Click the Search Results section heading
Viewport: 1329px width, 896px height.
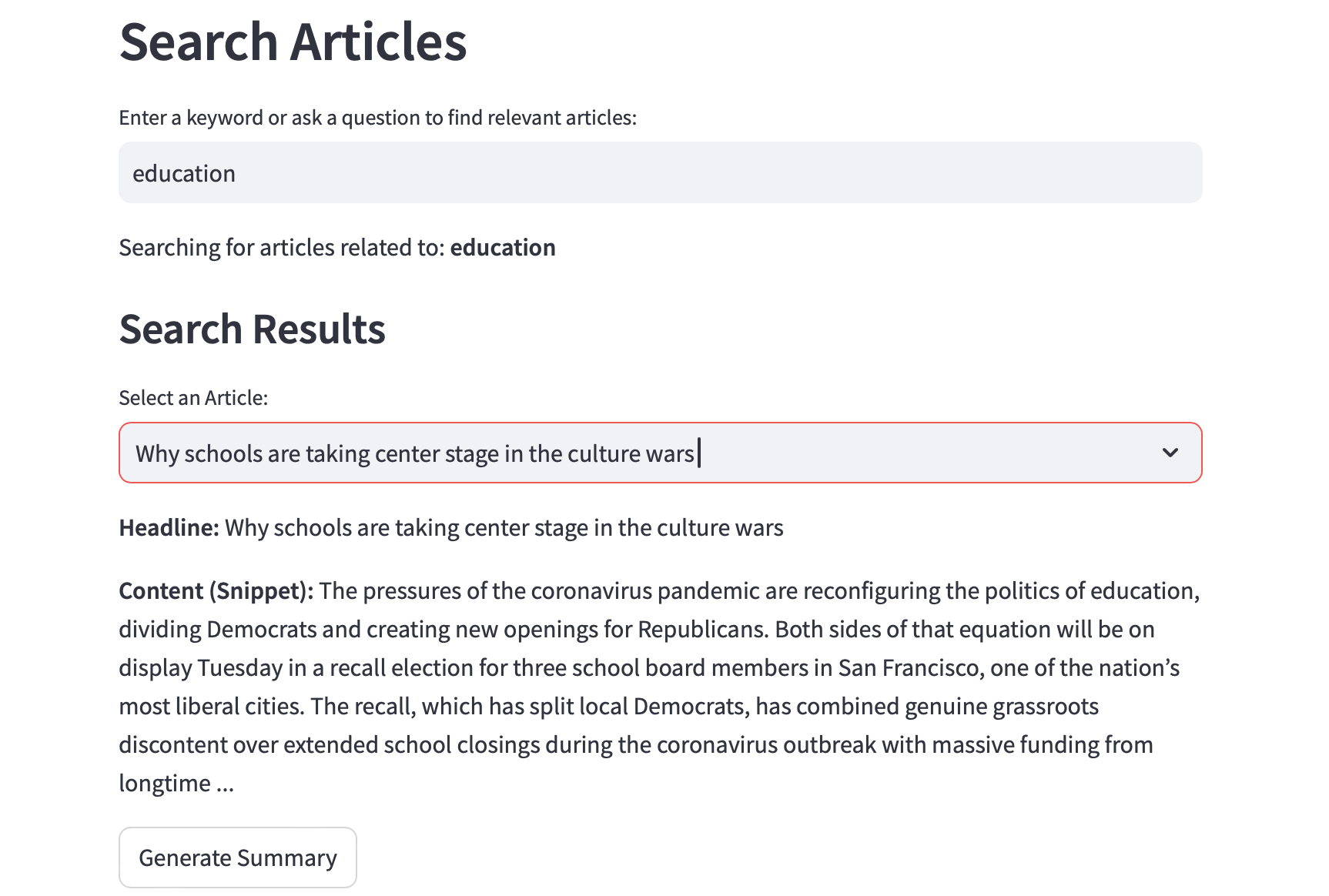(252, 329)
